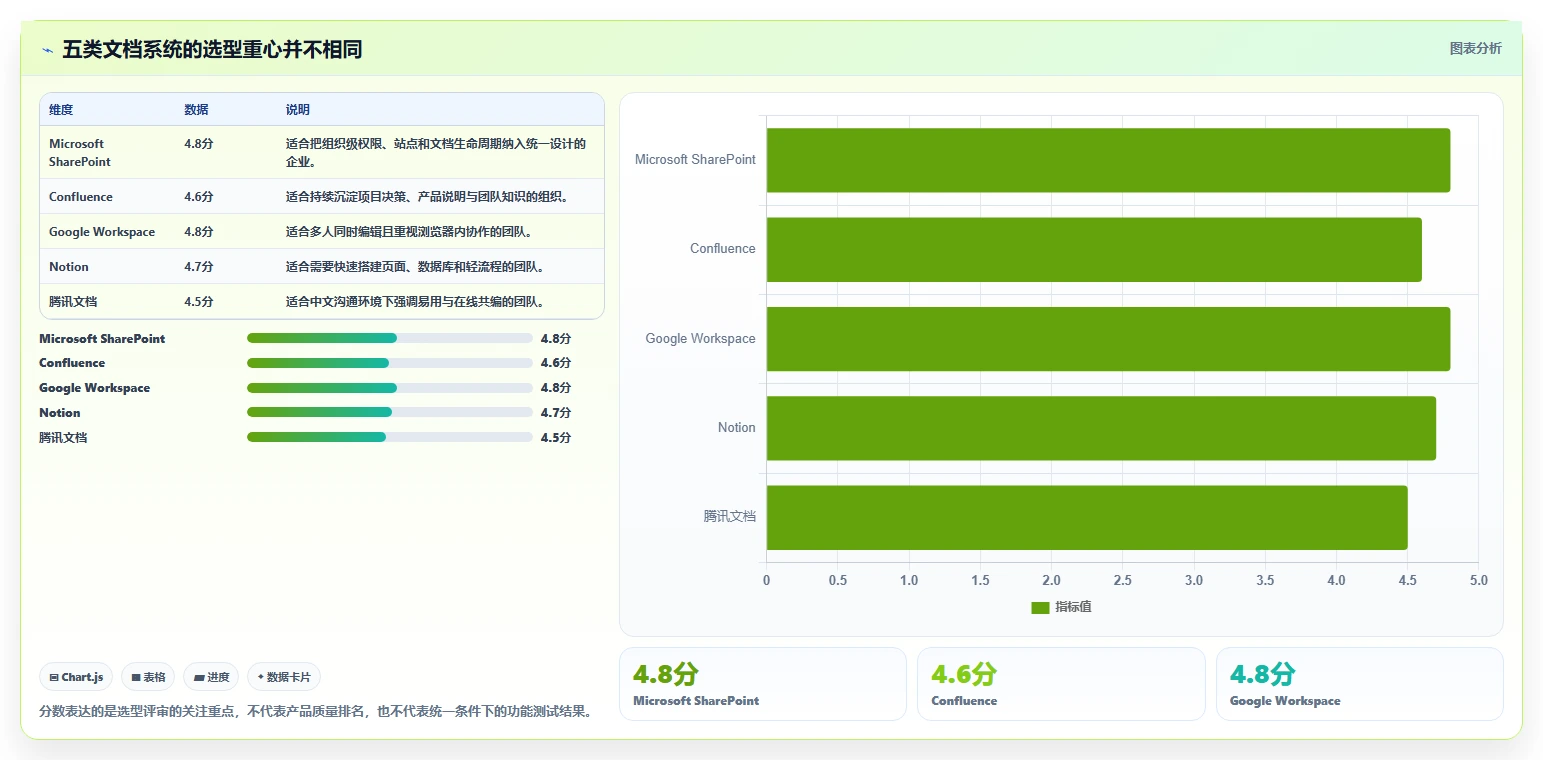This screenshot has height=760, width=1543.
Task: Open the Microsoft SharePoint 4.8分 data card
Action: pyautogui.click(x=762, y=684)
